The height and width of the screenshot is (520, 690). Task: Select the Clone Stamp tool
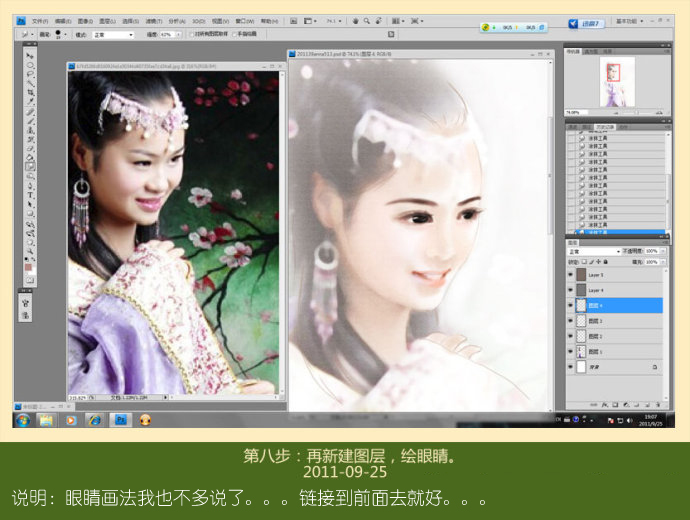(30, 130)
